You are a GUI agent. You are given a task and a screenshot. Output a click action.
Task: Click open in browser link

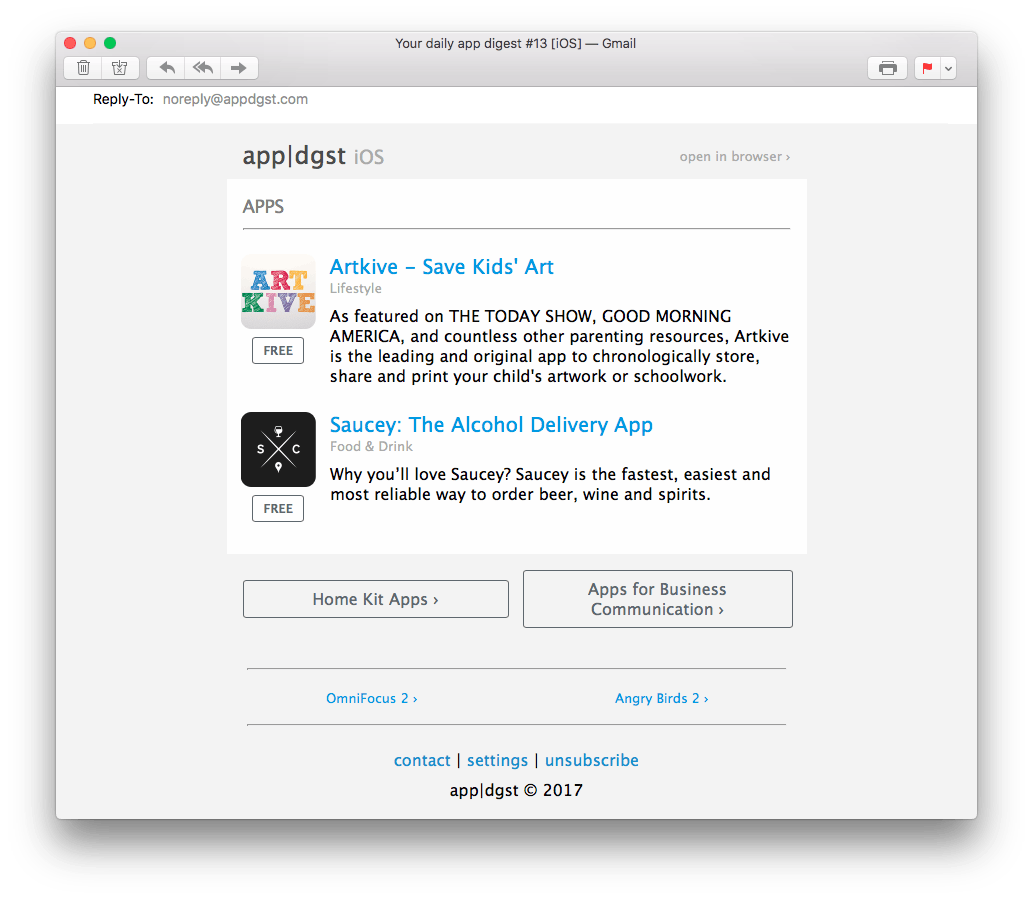point(735,157)
